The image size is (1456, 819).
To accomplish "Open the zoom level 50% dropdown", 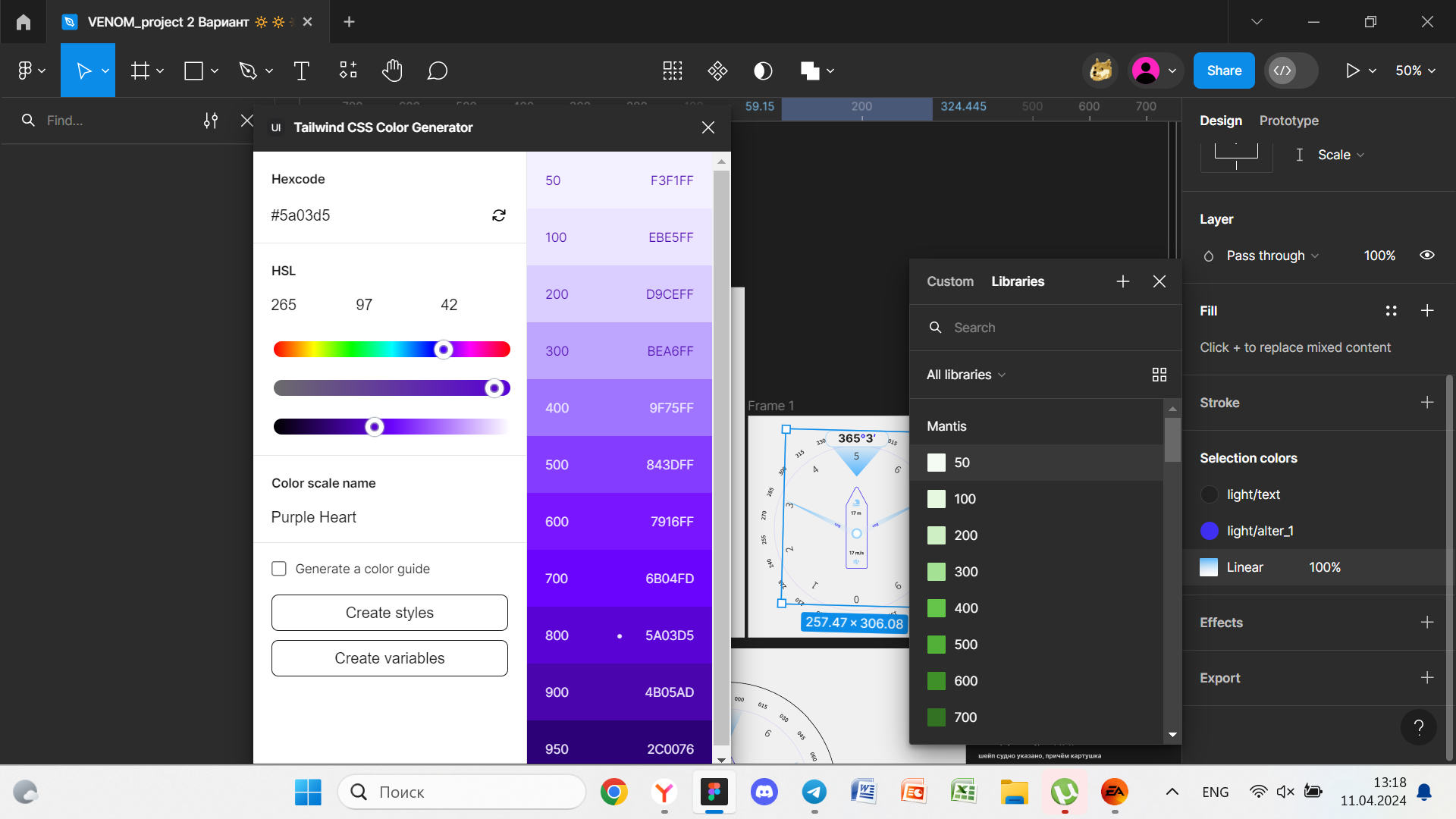I will 1415,71.
